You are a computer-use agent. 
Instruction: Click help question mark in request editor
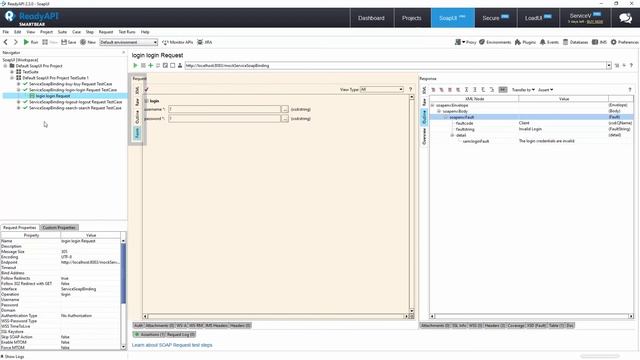click(x=411, y=89)
